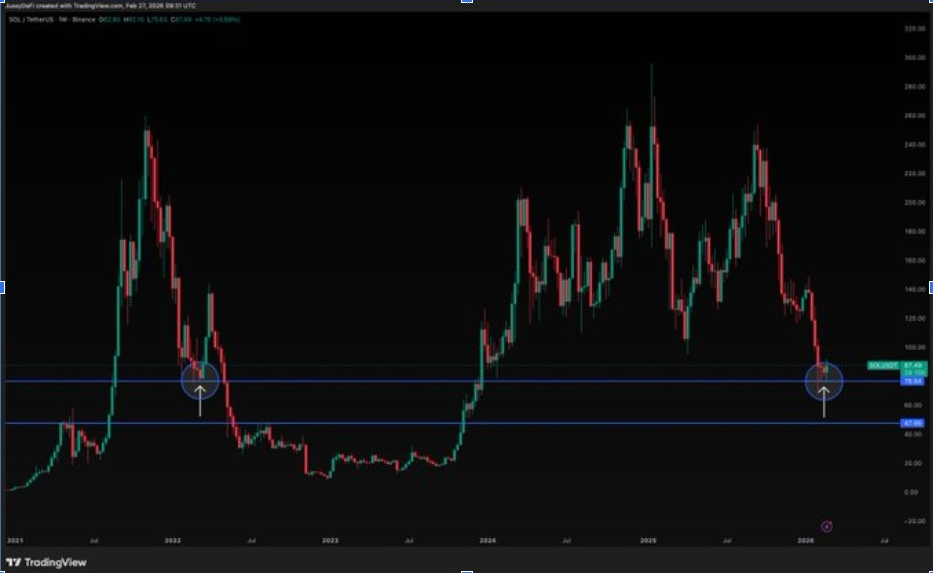Viewport: 933px width, 573px height.
Task: Click the chart attribution header with Feb 27 date
Action: [x=101, y=5]
